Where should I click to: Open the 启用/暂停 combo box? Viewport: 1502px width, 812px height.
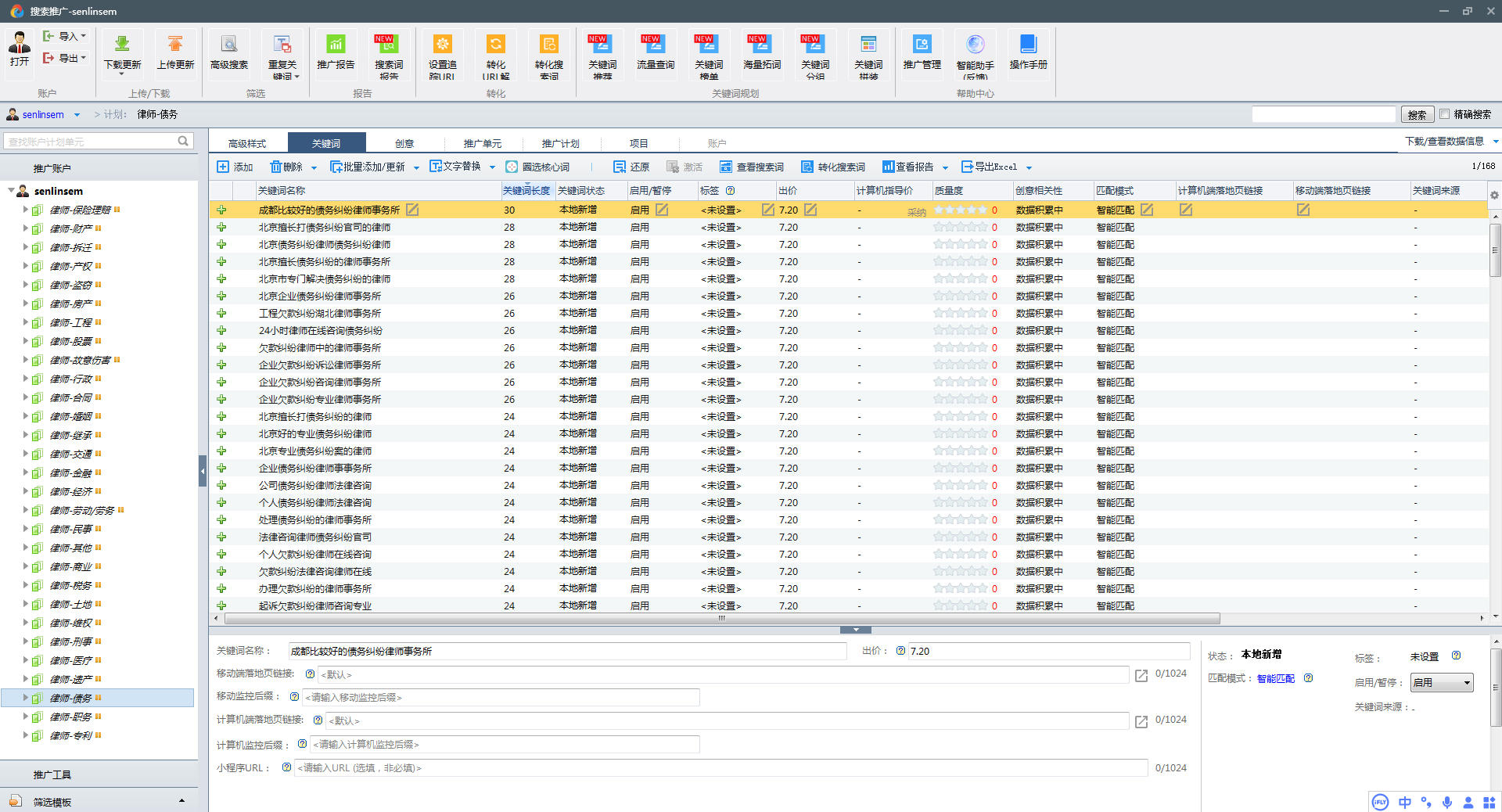(x=1441, y=683)
